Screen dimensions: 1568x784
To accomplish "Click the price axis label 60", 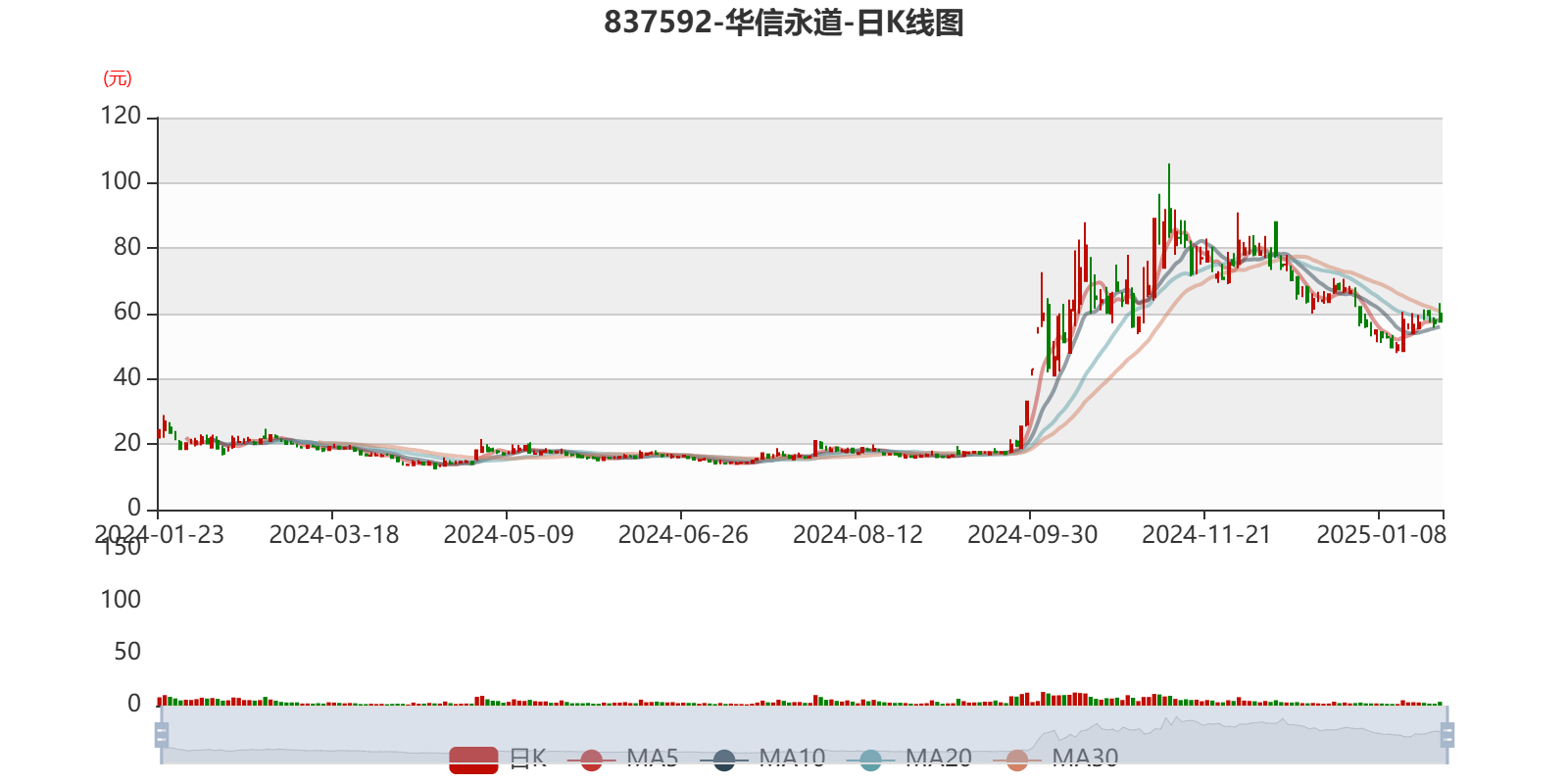I will pos(127,312).
